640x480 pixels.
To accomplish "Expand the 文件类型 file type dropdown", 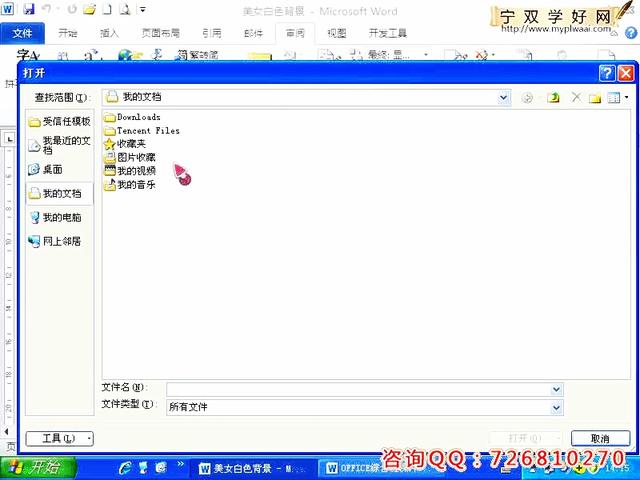I will (556, 407).
